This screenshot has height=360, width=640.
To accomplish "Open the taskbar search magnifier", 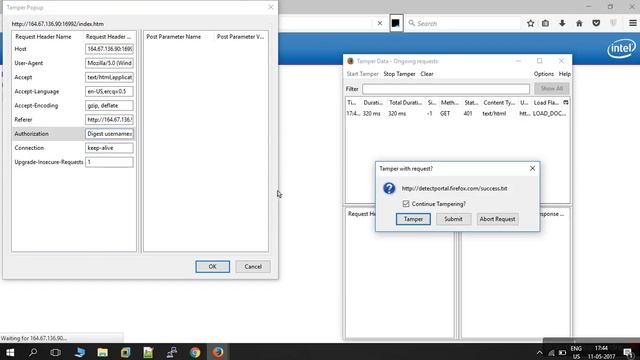I will click(x=33, y=352).
